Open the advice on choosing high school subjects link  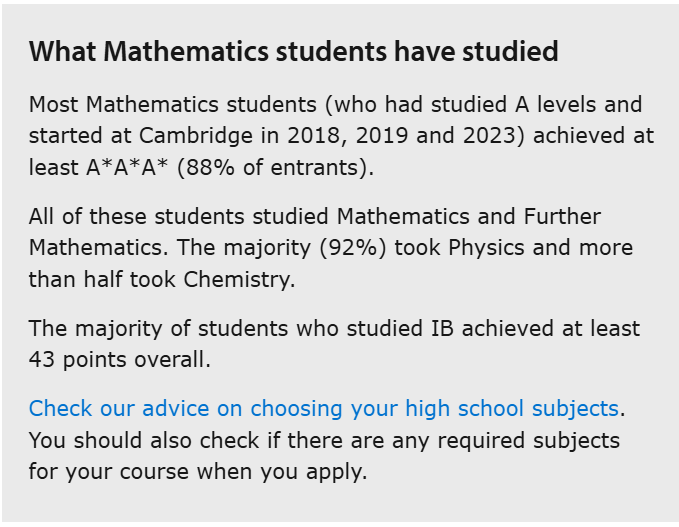(324, 408)
